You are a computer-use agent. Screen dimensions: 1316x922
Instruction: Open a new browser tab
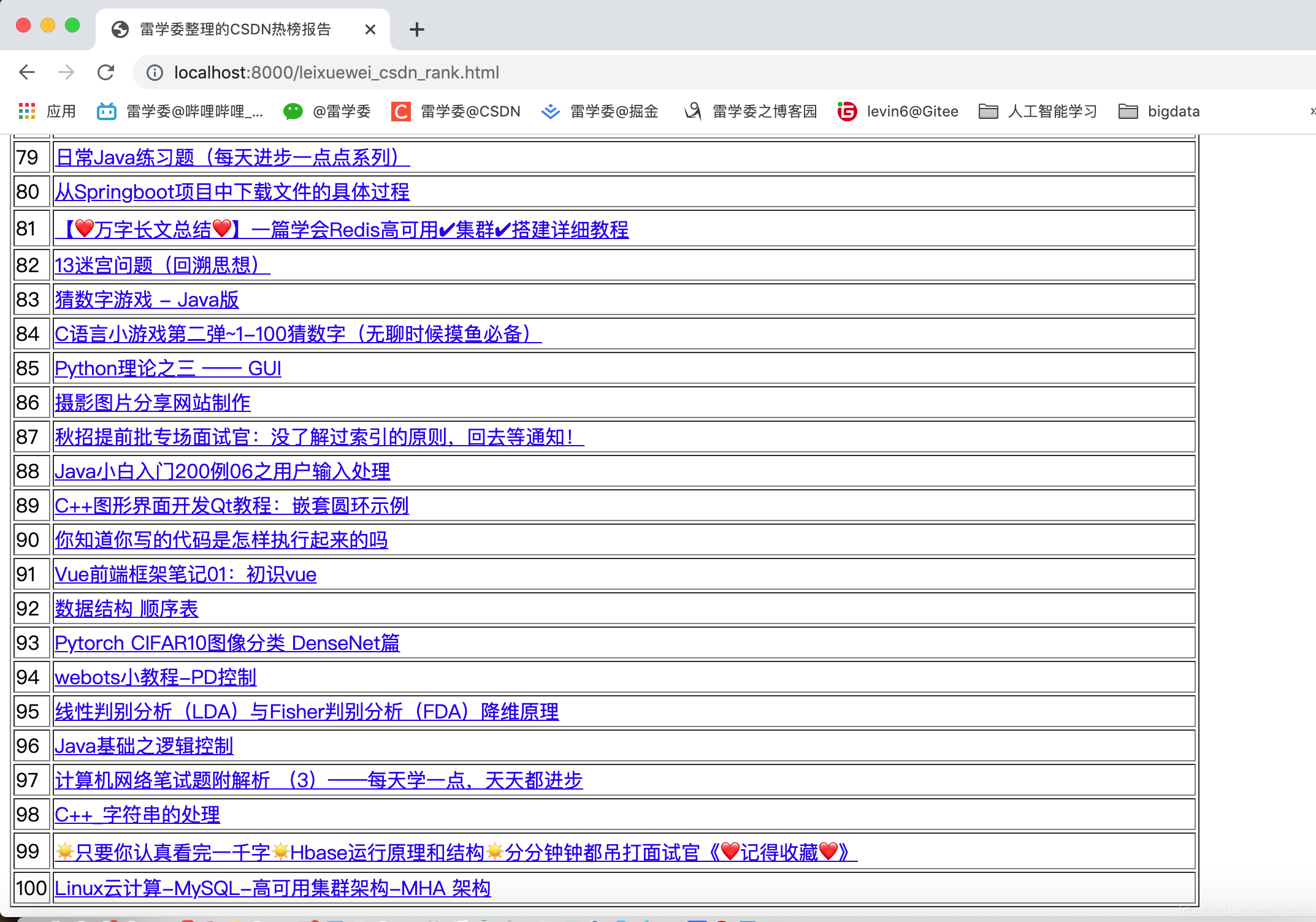pyautogui.click(x=416, y=29)
